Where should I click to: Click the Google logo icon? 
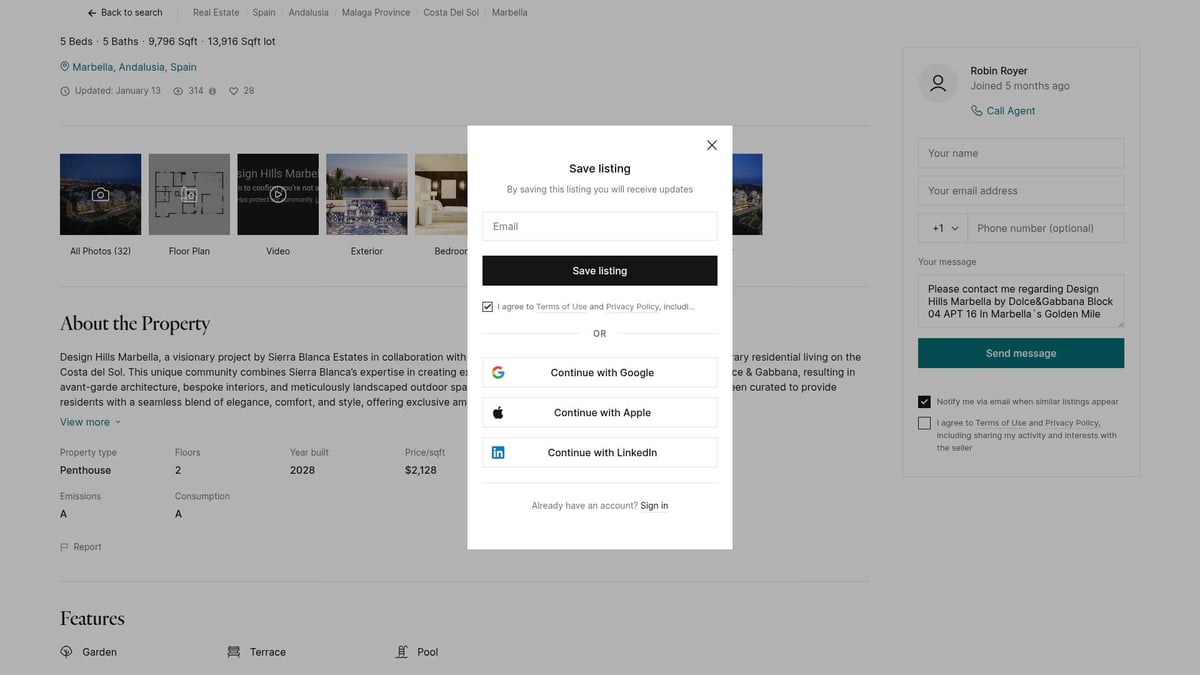coord(498,373)
